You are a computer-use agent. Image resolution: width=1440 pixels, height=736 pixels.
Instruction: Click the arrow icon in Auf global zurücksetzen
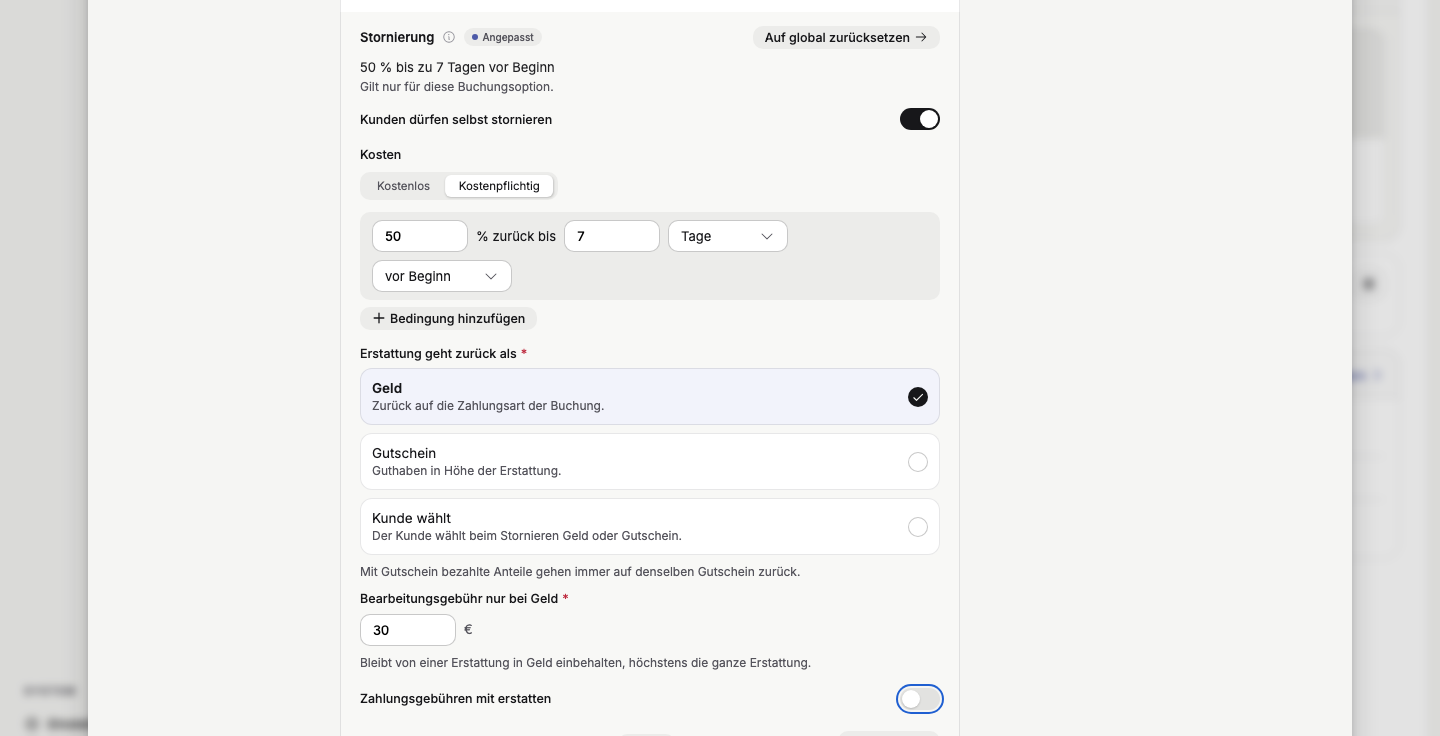coord(921,37)
